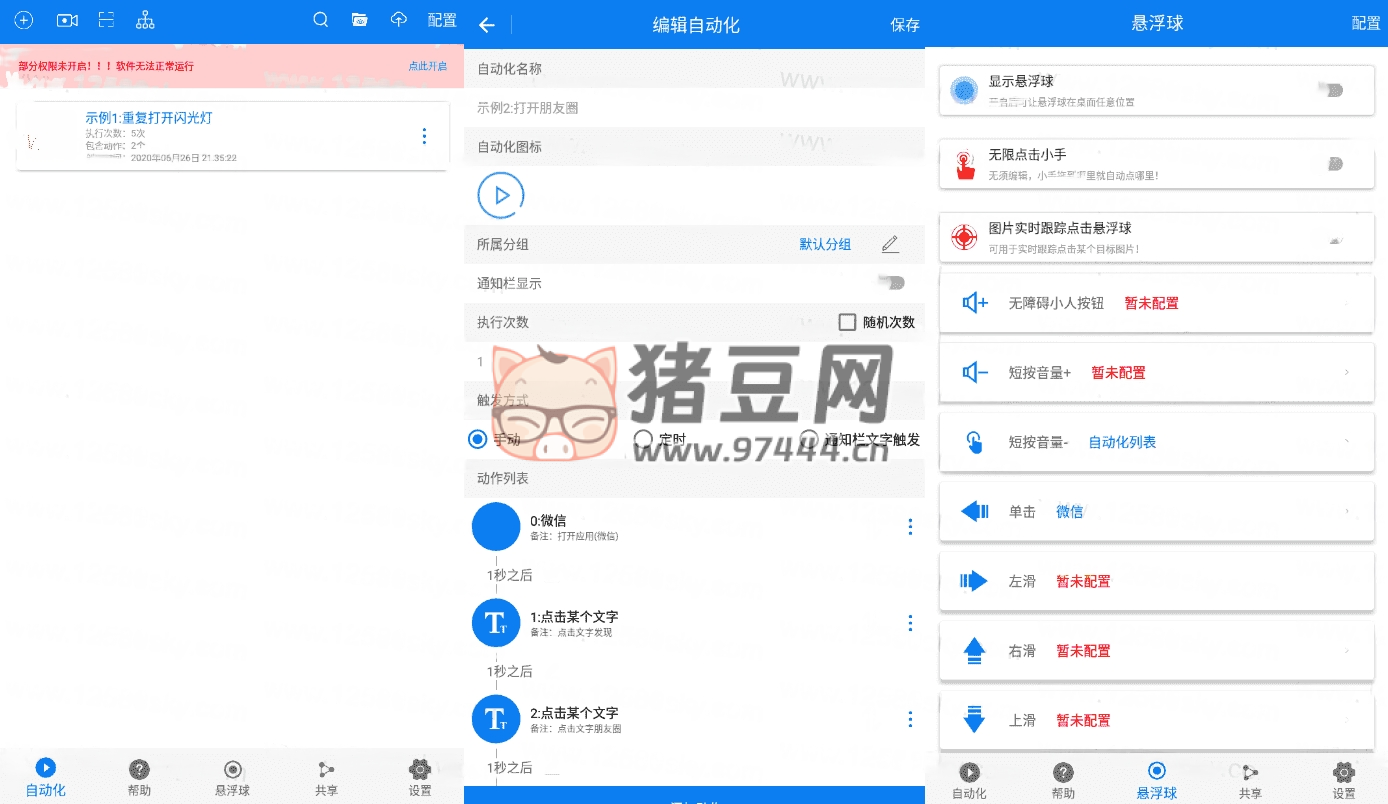Check the 随机次数 checkbox
Viewport: 1388px width, 804px height.
point(848,322)
